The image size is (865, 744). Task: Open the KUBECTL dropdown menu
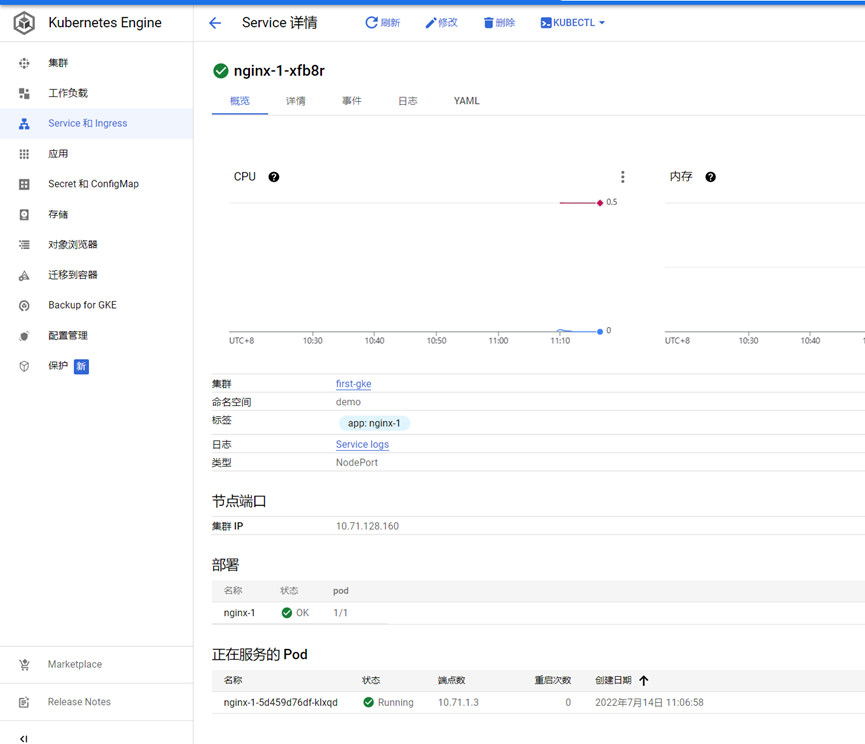click(x=573, y=23)
